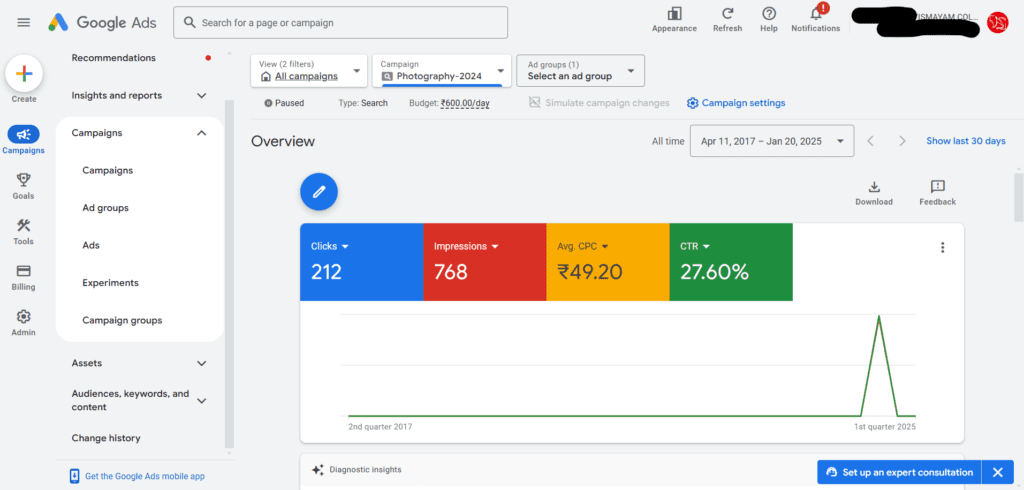Click the mobile app phone icon

(75, 476)
